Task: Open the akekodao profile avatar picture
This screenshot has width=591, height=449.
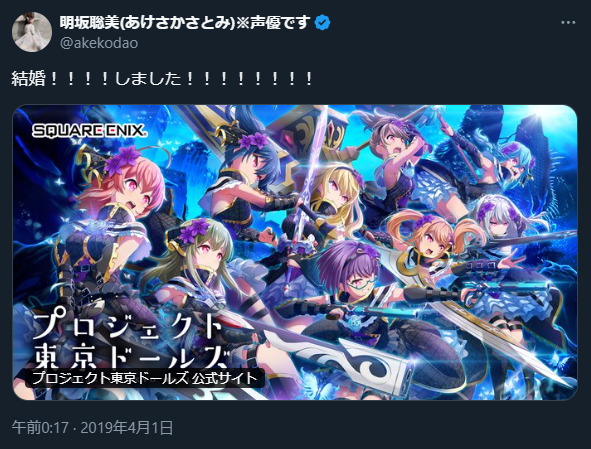Action: coord(32,32)
